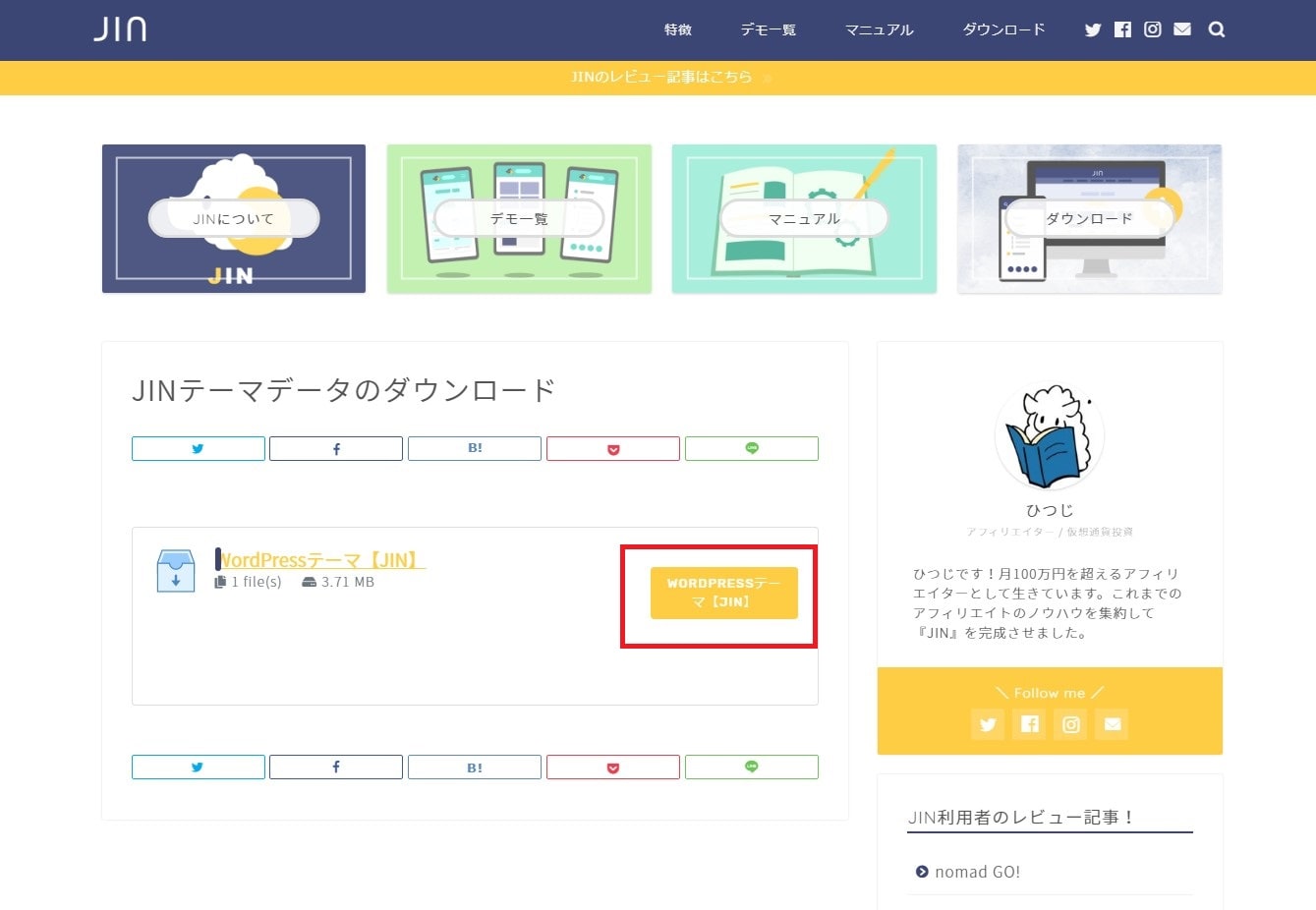Share via top Facebook share button

(x=336, y=448)
